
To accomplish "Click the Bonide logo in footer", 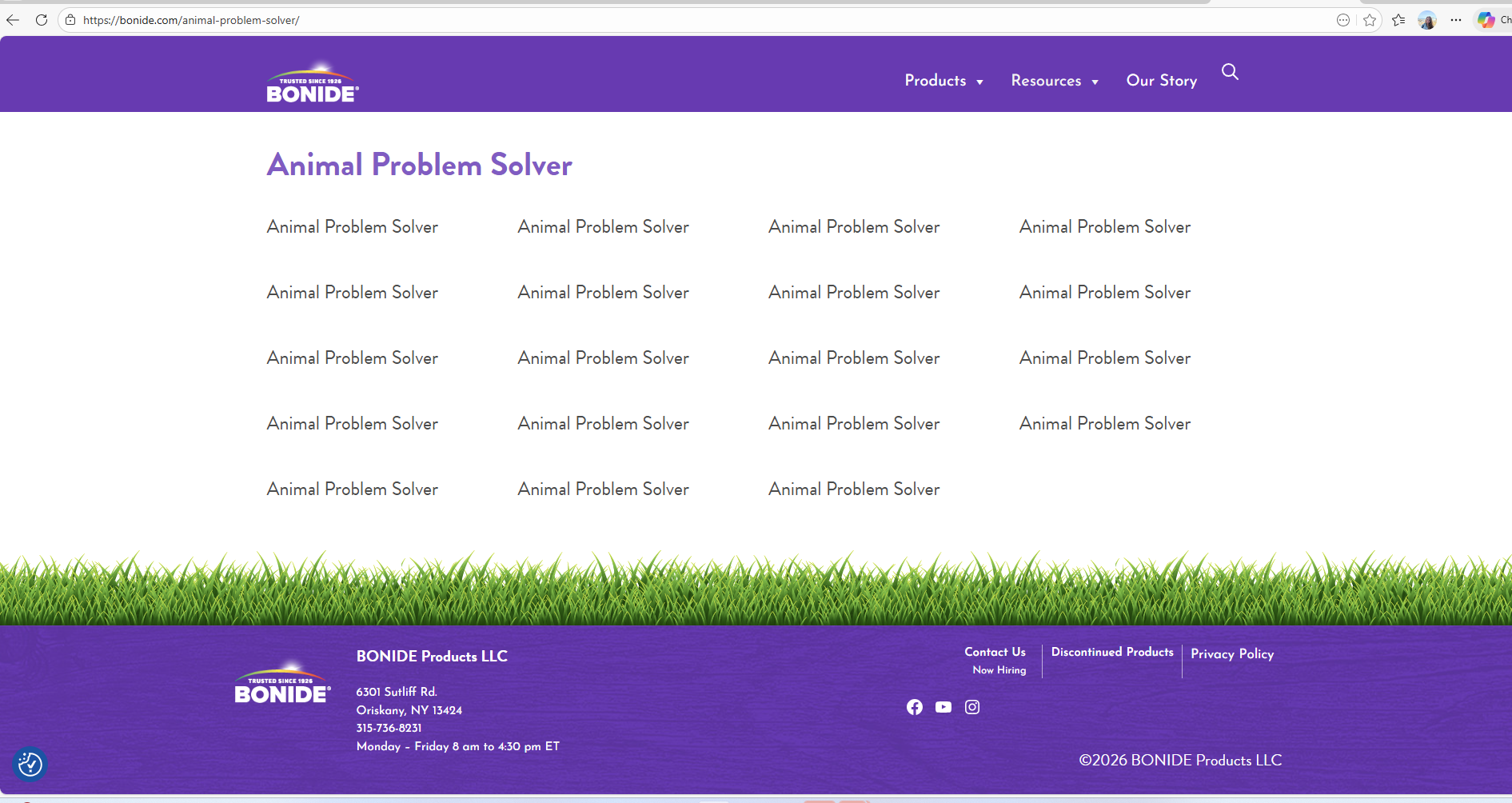I will [282, 684].
